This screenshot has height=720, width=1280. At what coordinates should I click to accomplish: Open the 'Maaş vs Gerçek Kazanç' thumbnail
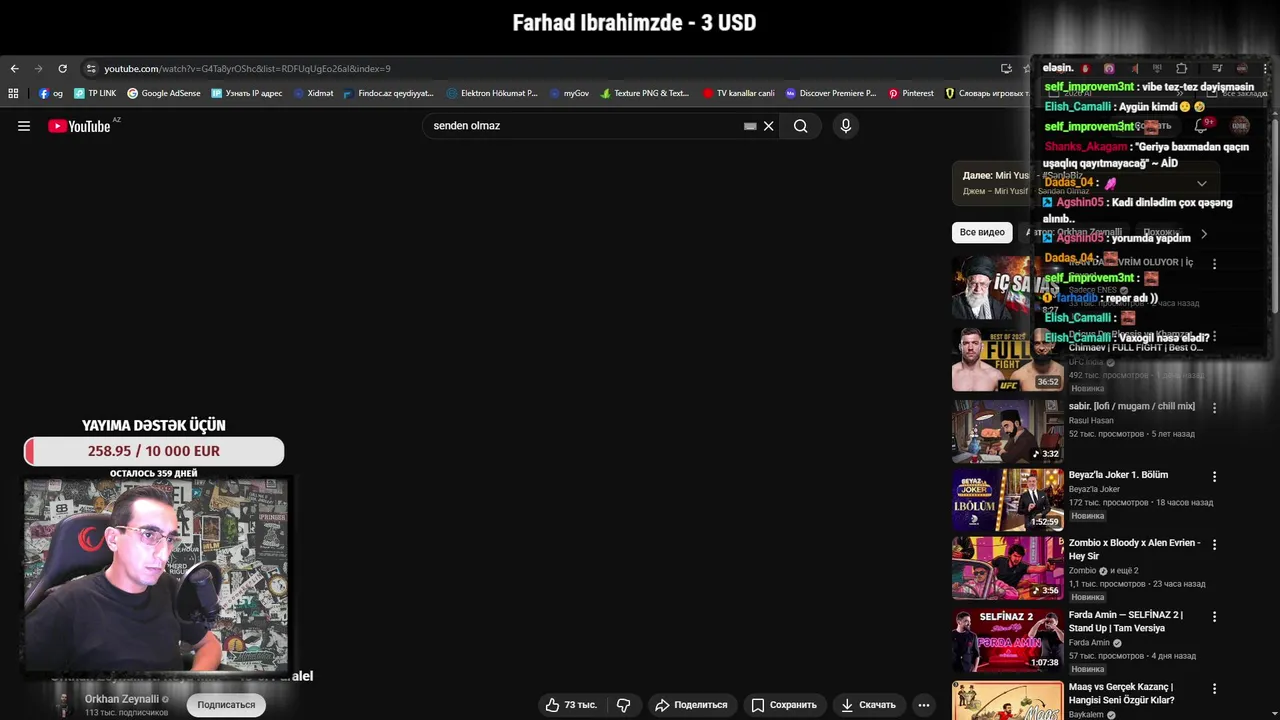point(1007,700)
